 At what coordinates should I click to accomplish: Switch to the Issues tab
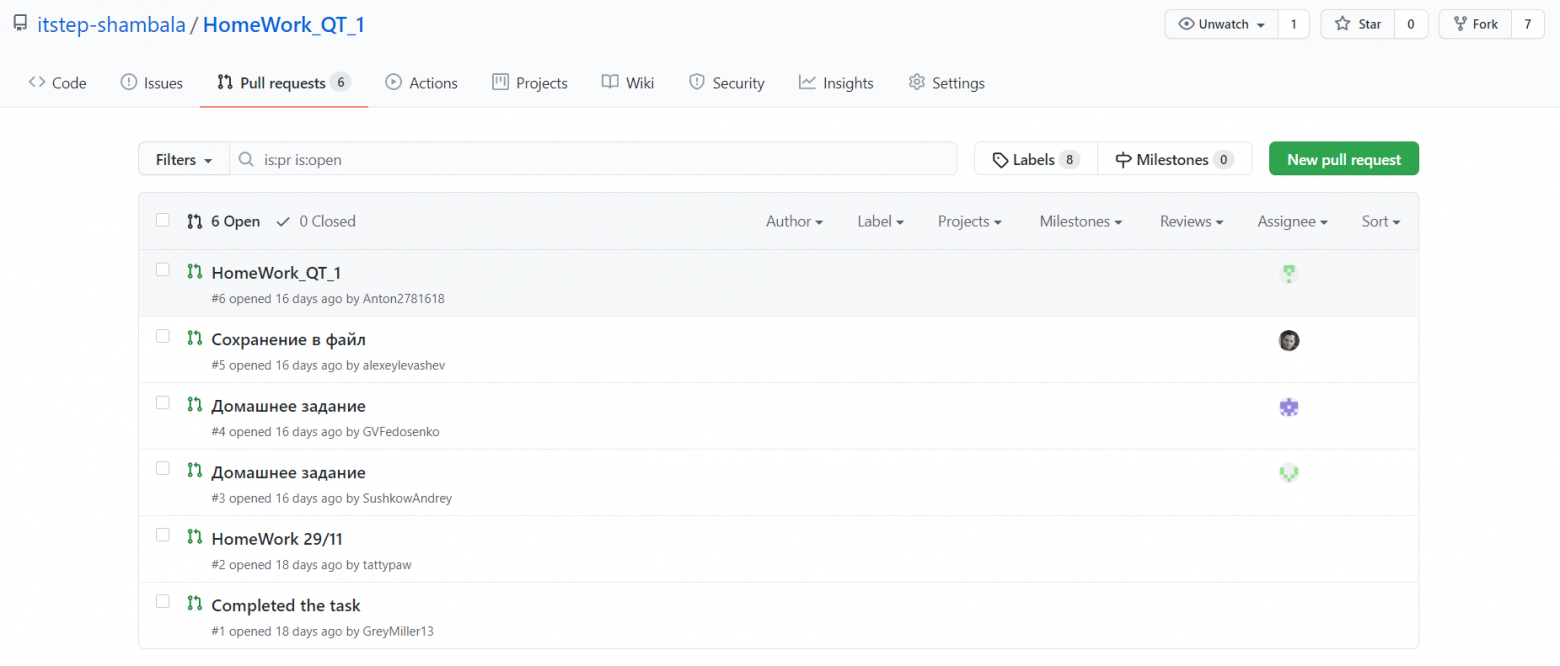151,83
